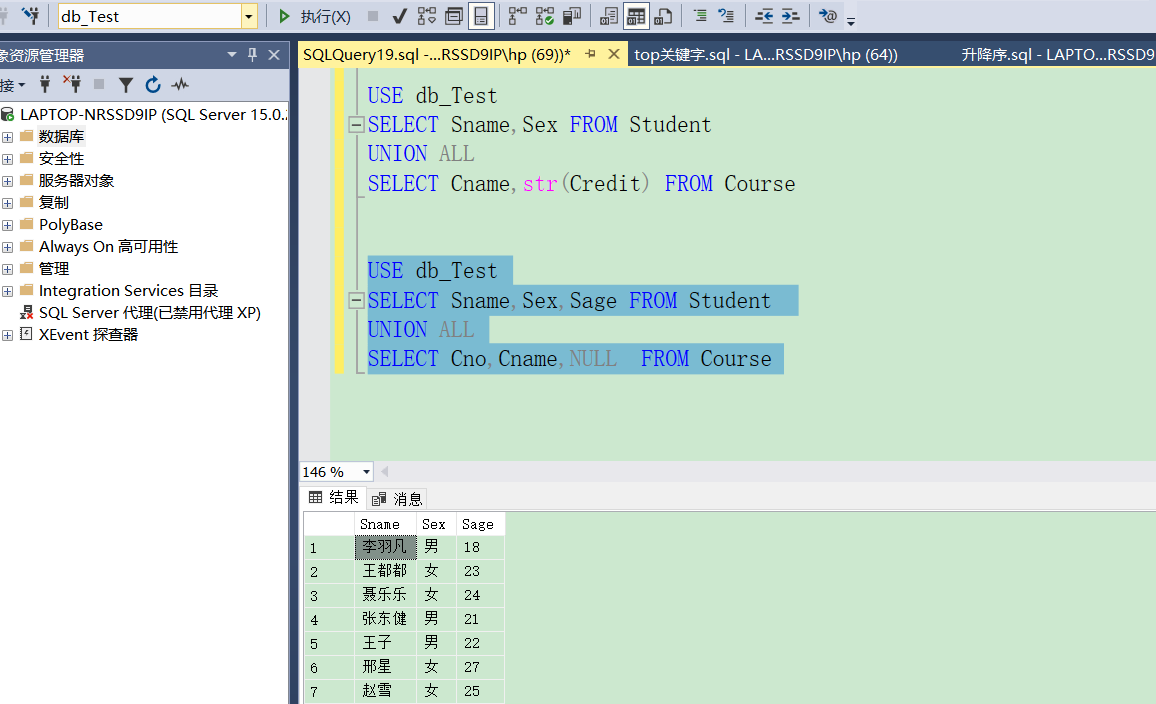Viewport: 1156px width, 704px height.
Task: Expand the XEvent 探查器 node
Action: [7, 335]
